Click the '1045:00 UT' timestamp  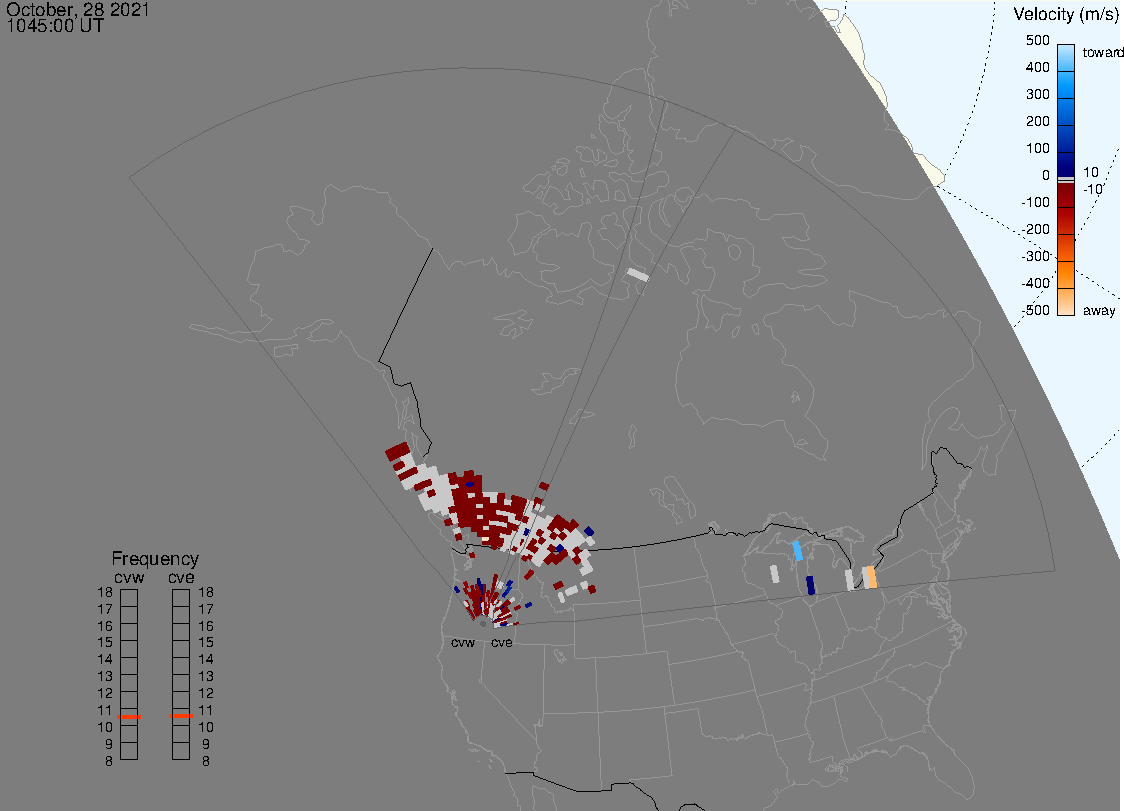(x=55, y=27)
